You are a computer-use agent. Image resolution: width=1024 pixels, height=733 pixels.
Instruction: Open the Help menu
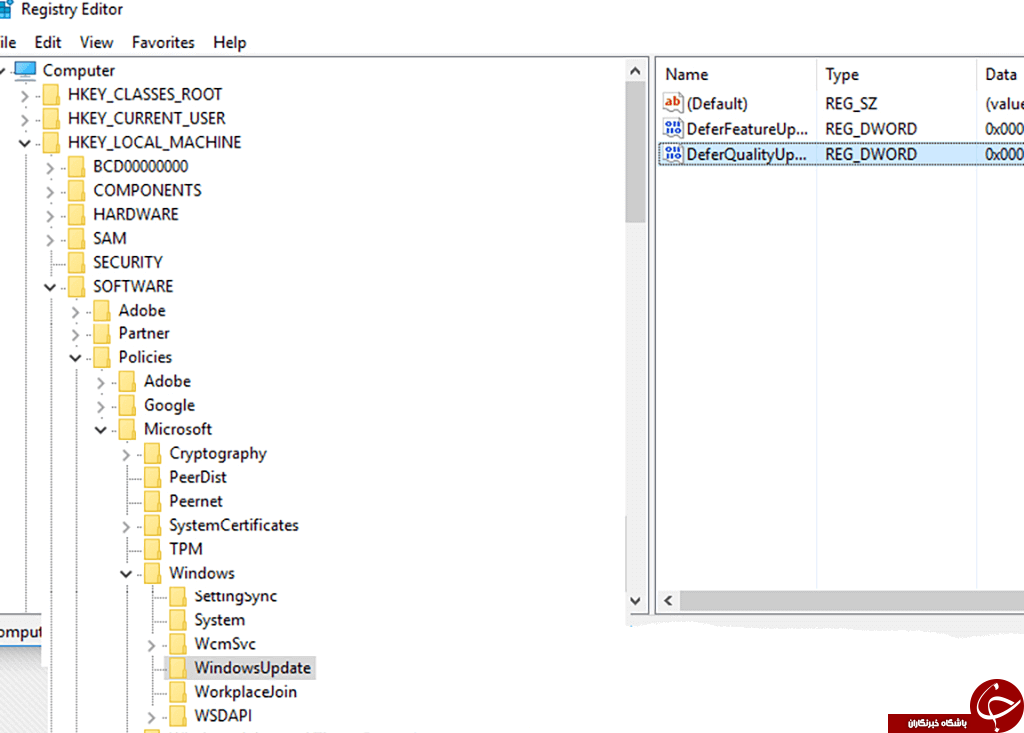coord(229,42)
